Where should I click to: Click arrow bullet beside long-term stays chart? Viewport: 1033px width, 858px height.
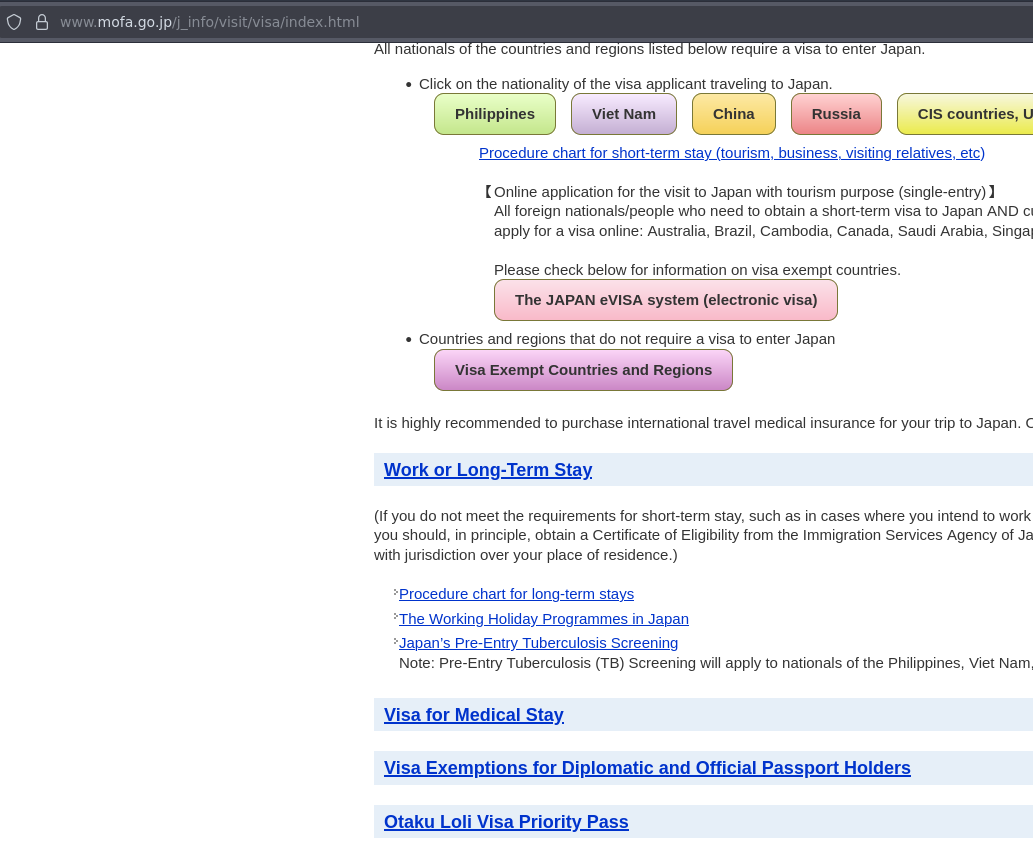pyautogui.click(x=396, y=592)
